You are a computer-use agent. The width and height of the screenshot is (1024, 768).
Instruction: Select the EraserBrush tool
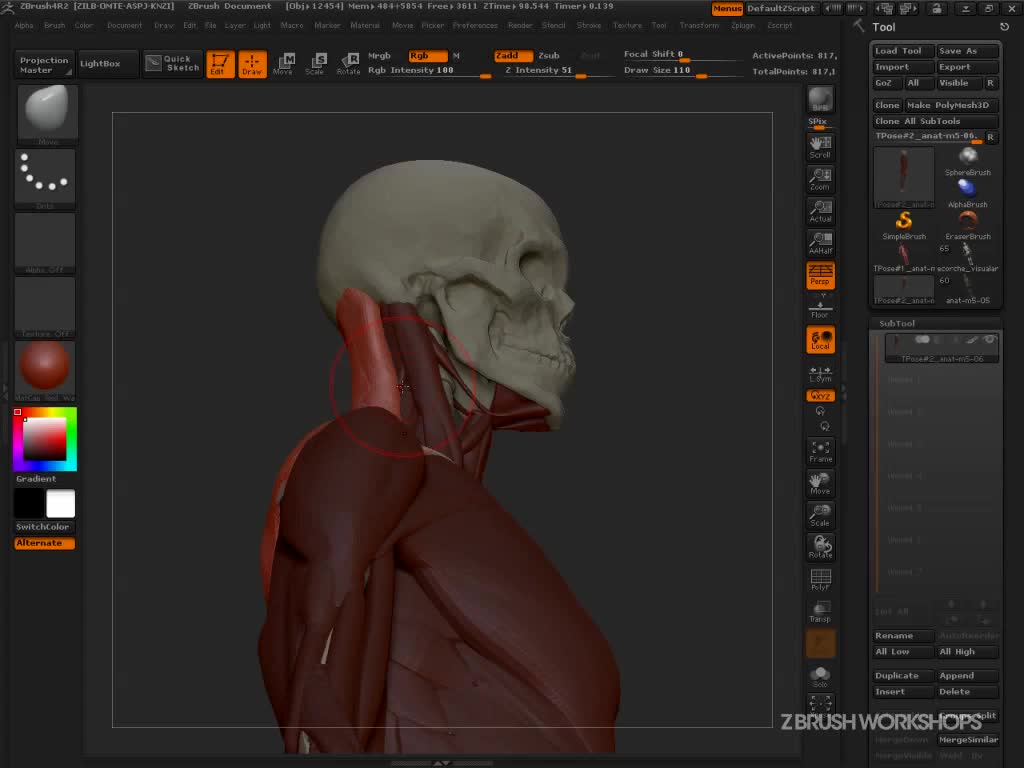click(x=967, y=225)
